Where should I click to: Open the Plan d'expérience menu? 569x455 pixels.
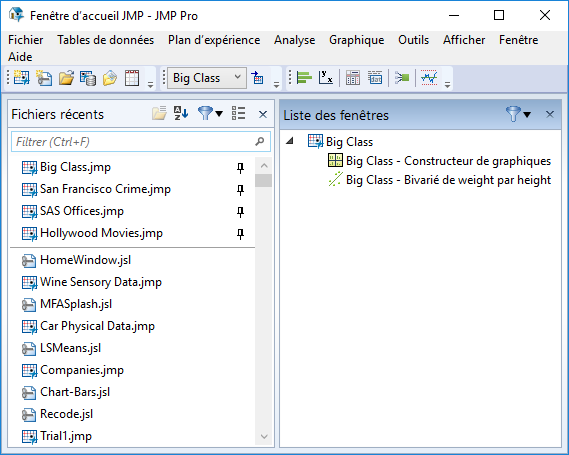pos(214,40)
